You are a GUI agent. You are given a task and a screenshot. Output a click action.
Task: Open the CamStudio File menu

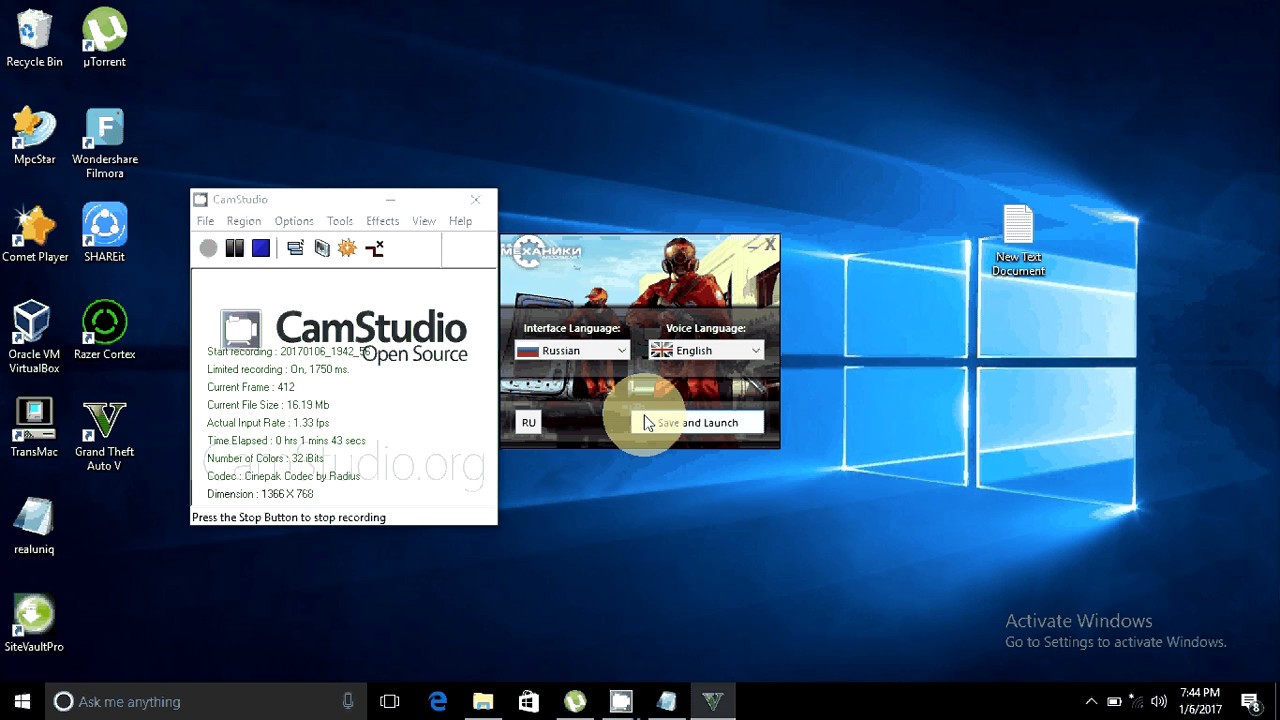[205, 221]
